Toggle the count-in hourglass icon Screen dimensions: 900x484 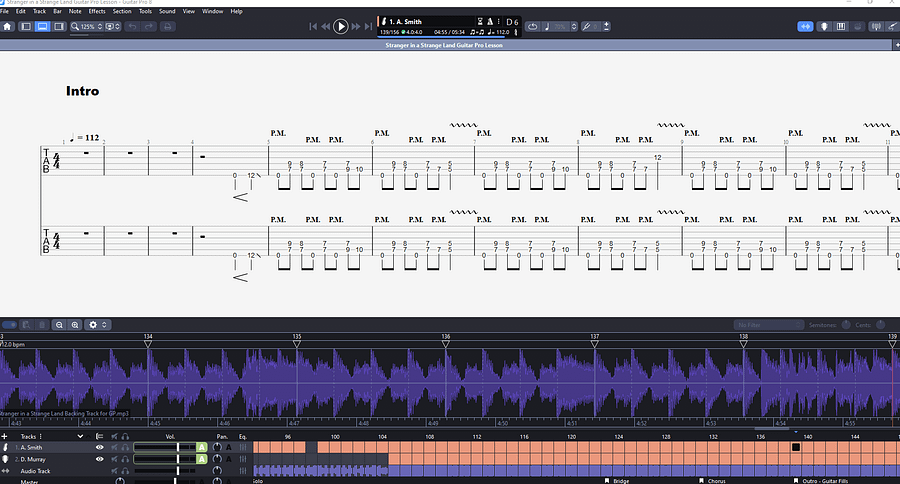pyautogui.click(x=480, y=21)
